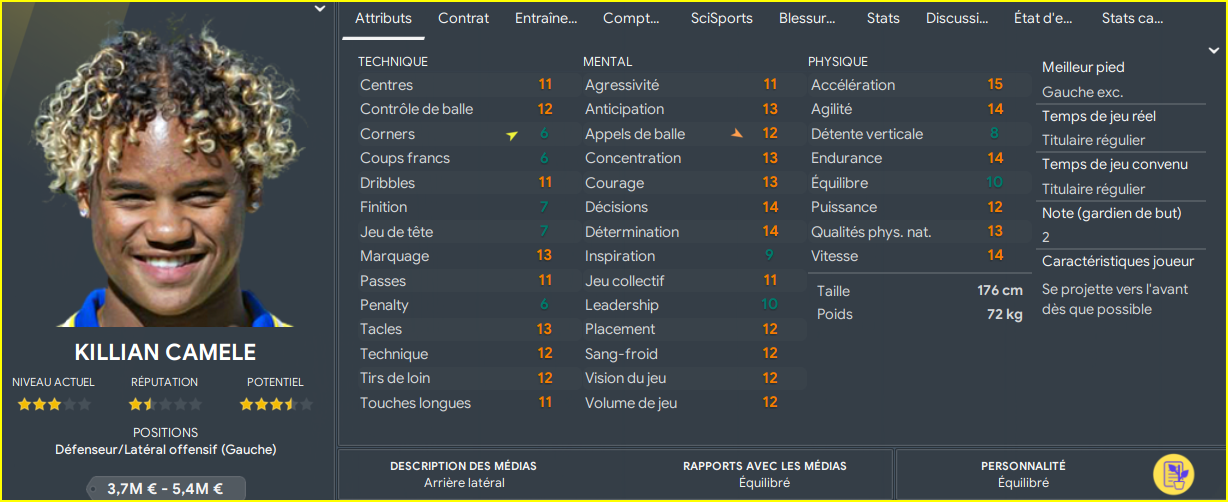
Task: Open the truncated Blessur... tab
Action: pyautogui.click(x=808, y=18)
